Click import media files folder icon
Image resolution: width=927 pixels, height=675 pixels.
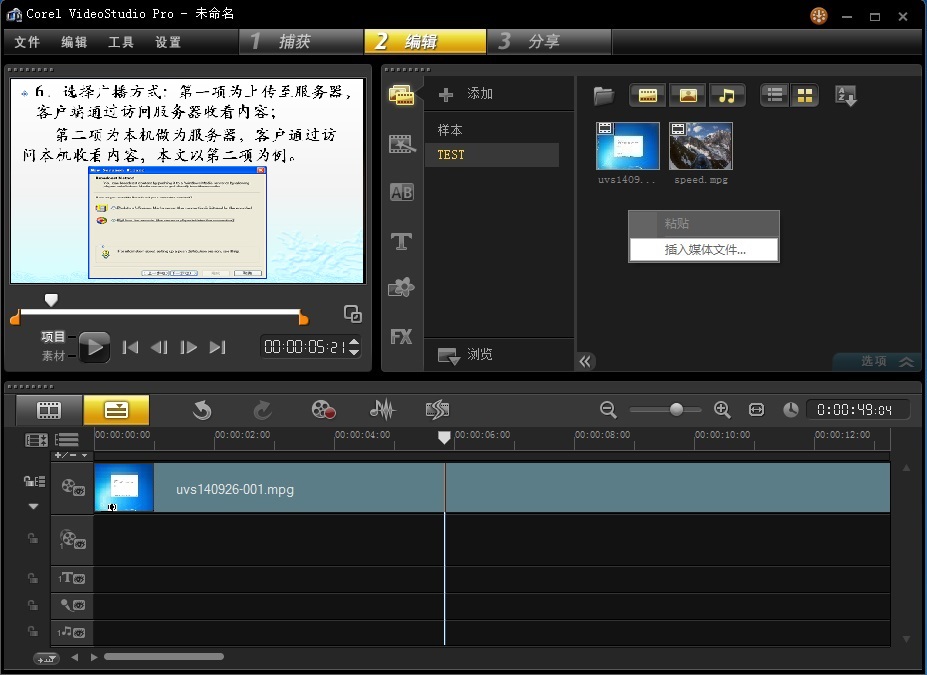(603, 96)
